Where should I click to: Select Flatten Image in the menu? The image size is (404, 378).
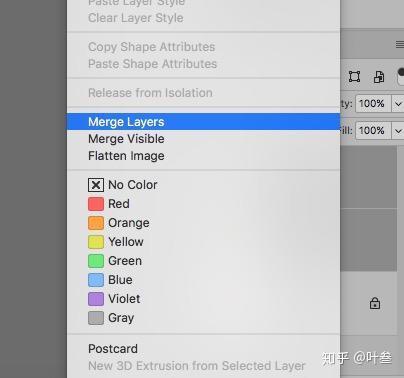pos(126,156)
